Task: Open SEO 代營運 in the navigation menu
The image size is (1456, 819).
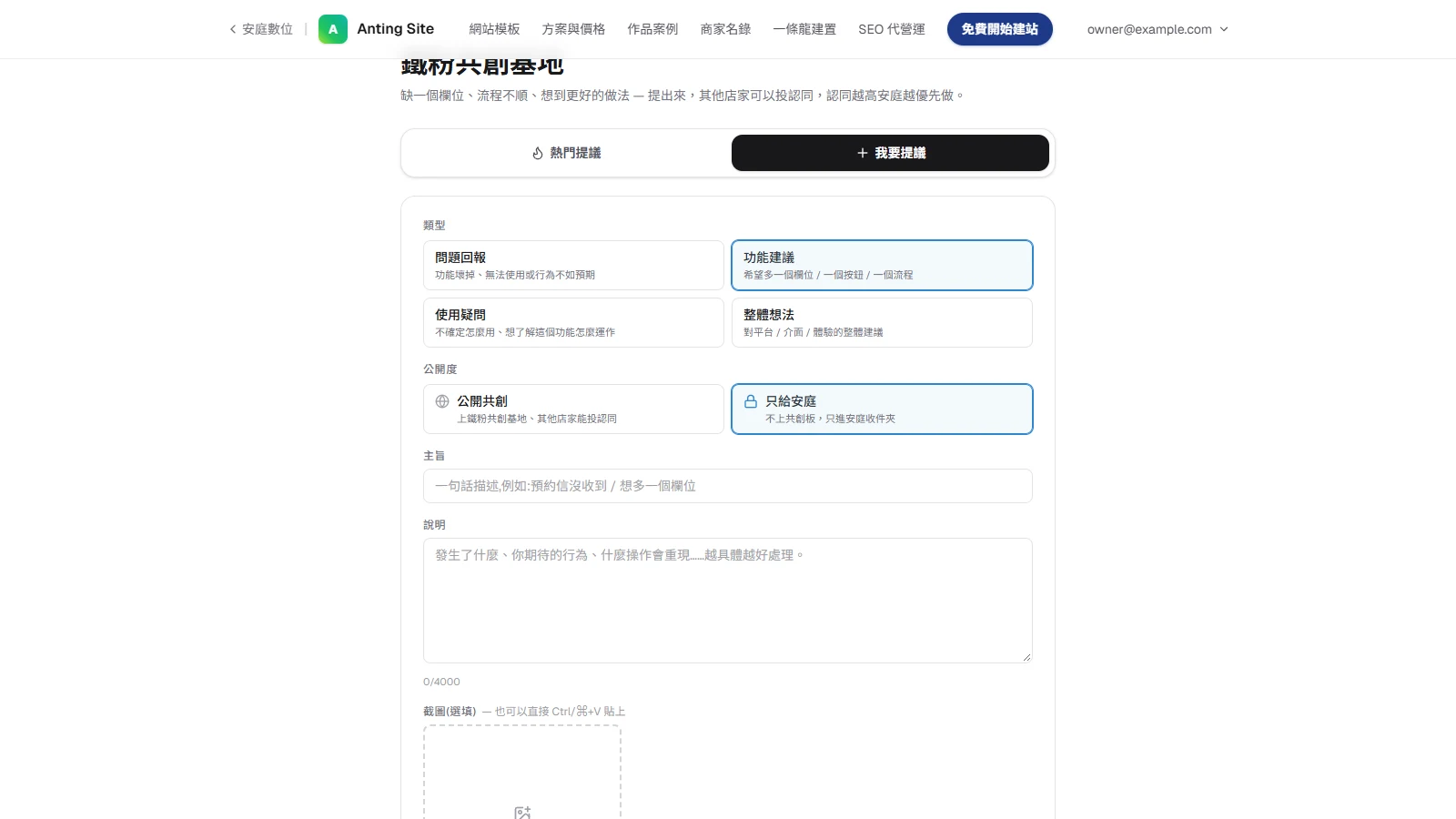Action: (x=892, y=29)
